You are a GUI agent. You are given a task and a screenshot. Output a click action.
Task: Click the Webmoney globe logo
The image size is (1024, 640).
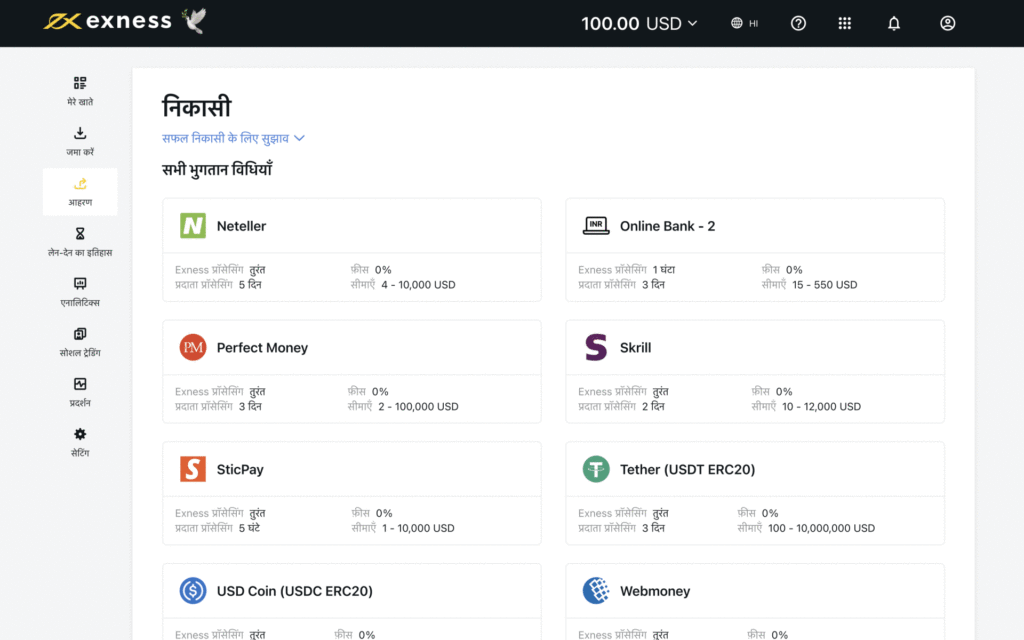tap(596, 590)
